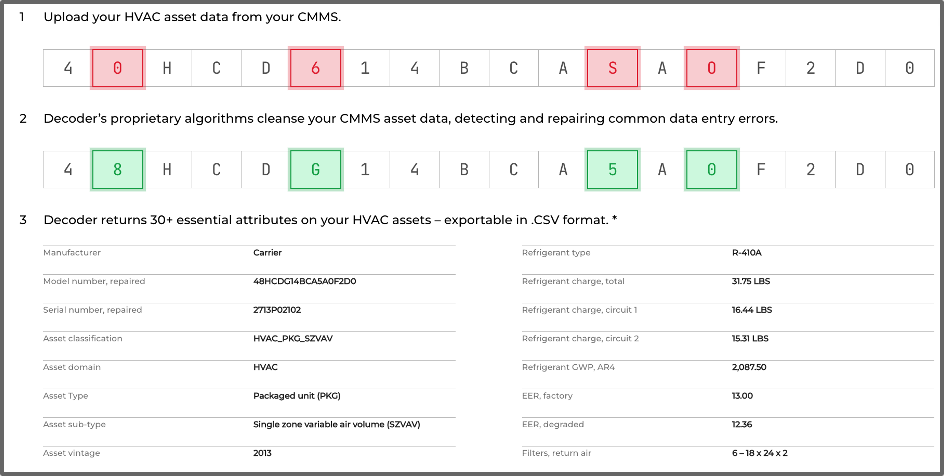Viewport: 944px width, 476px height.
Task: Click the Manufacturer value "Carrier"
Action: coord(268,253)
